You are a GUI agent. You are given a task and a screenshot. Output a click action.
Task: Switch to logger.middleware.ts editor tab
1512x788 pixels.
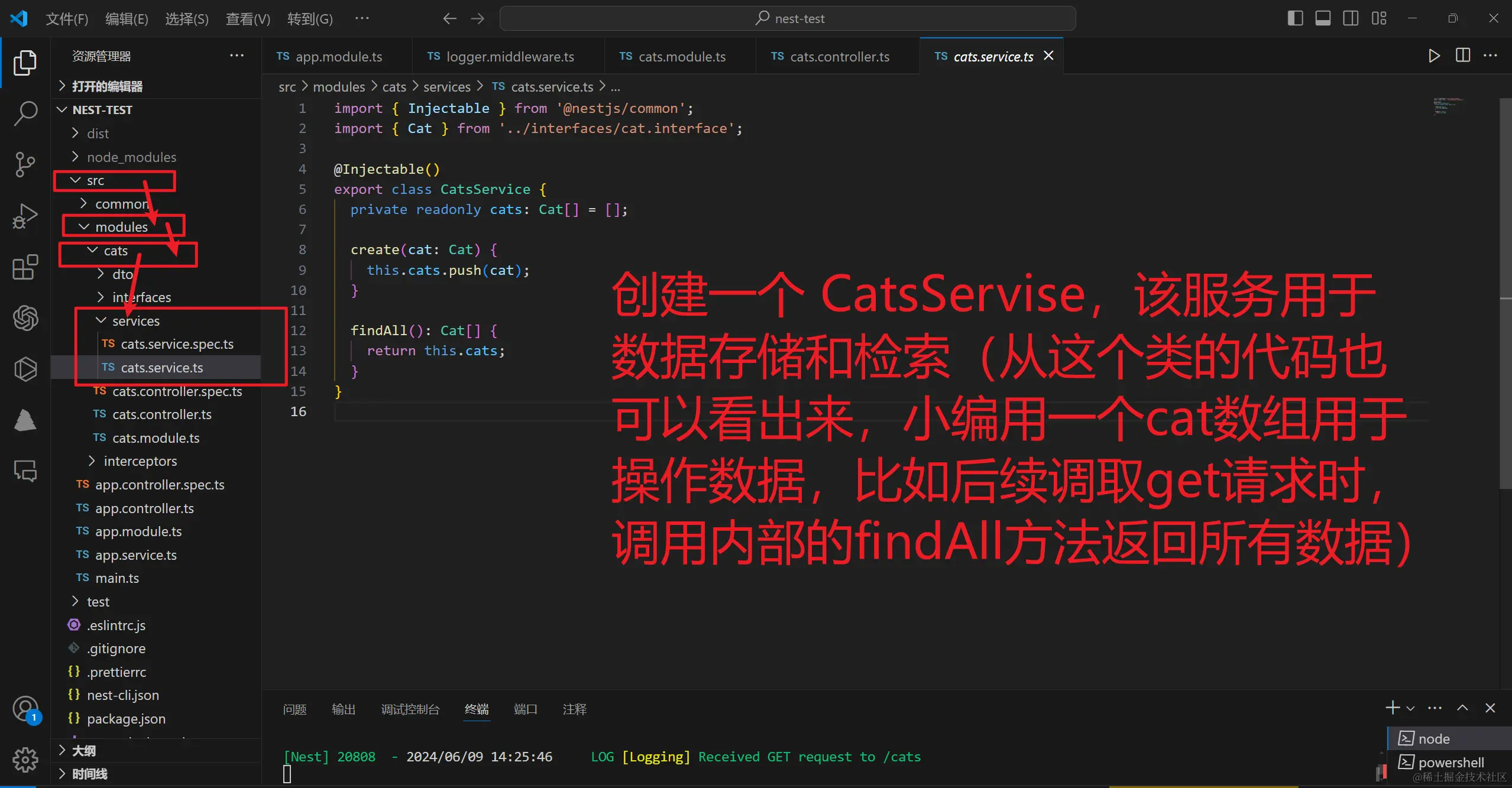pyautogui.click(x=509, y=56)
